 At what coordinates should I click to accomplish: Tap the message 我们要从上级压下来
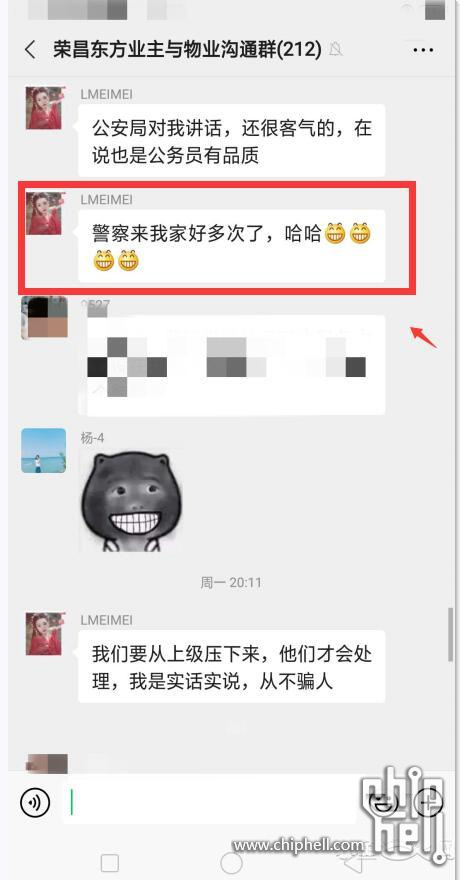[x=232, y=667]
